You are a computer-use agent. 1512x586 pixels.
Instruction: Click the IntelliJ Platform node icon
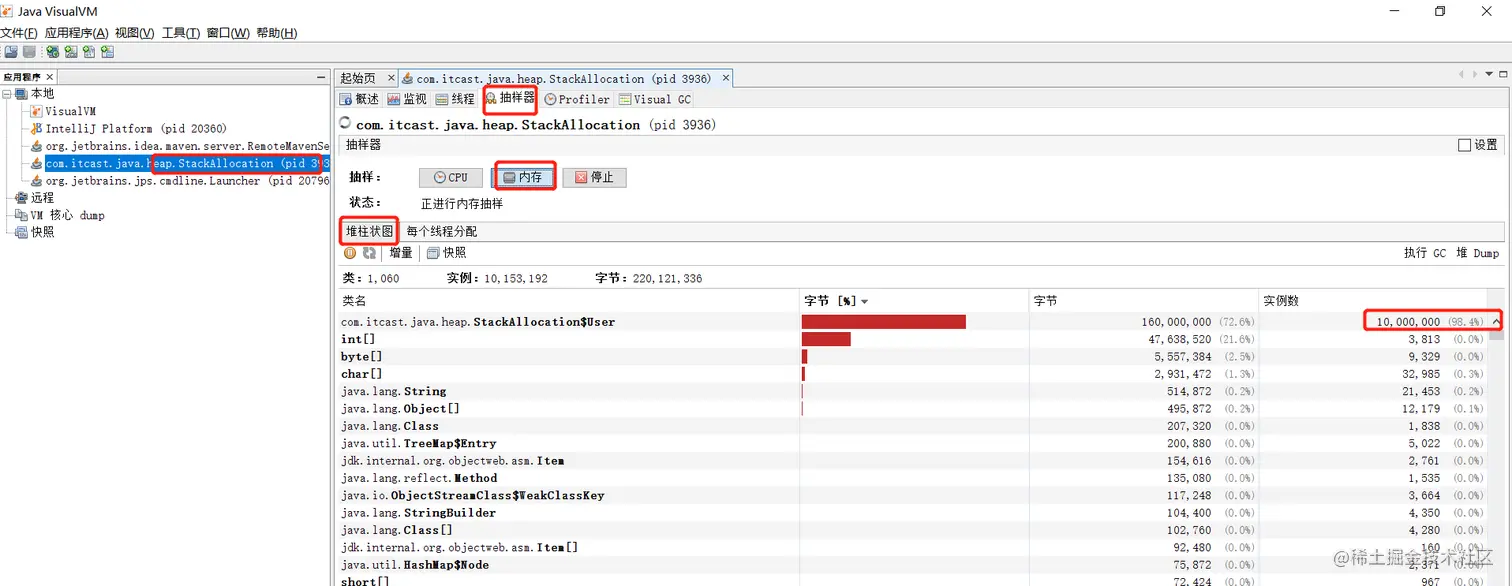pyautogui.click(x=37, y=128)
